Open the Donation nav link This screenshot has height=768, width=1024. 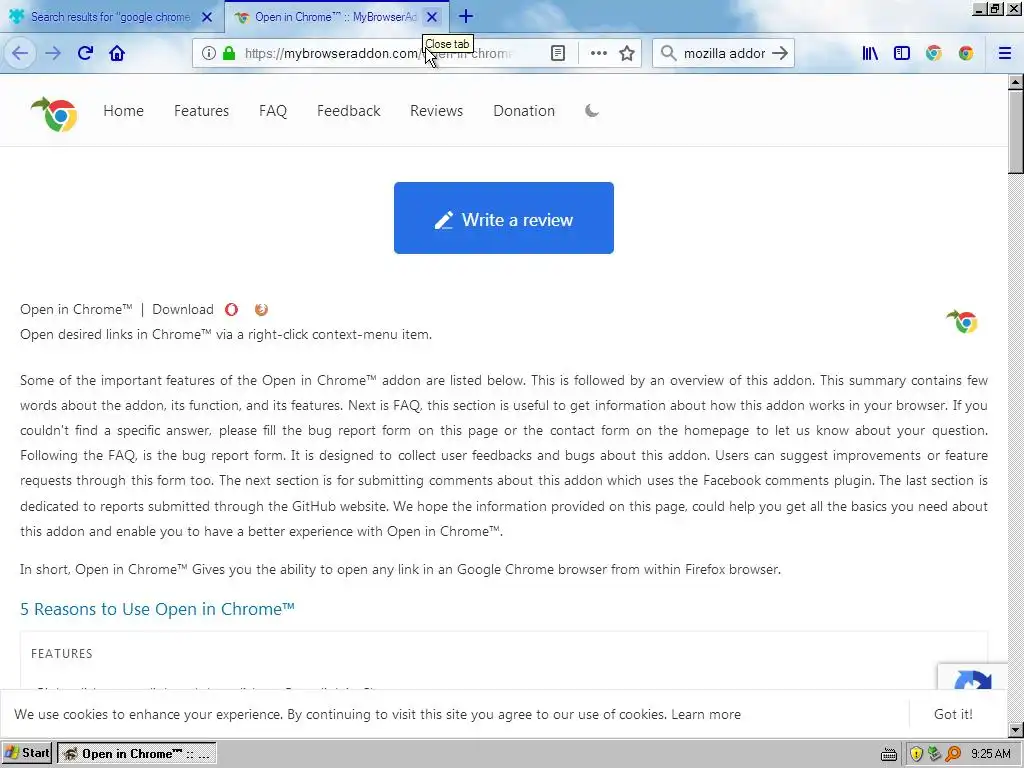[524, 111]
